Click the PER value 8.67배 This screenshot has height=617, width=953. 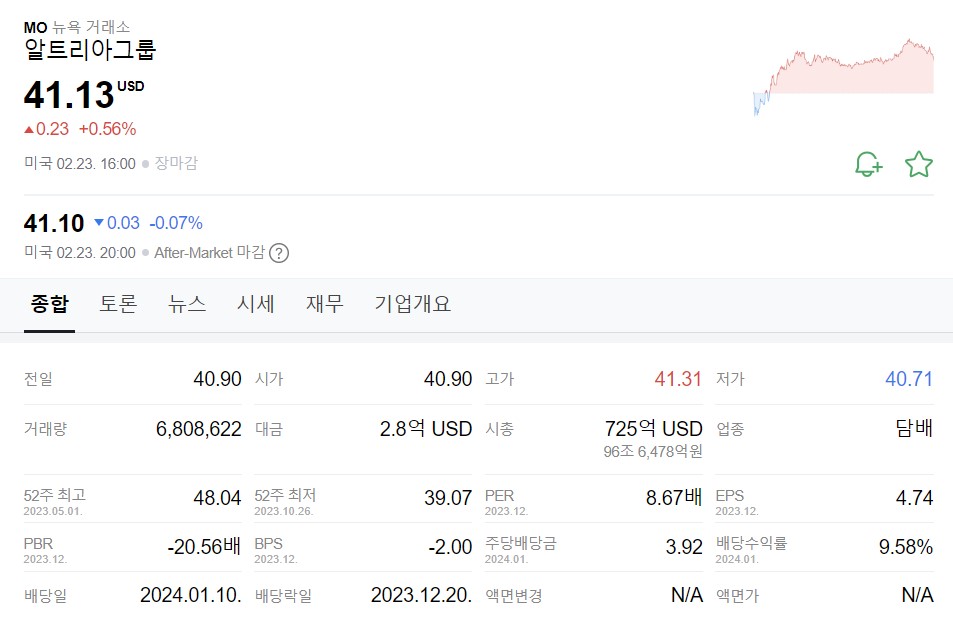point(674,498)
